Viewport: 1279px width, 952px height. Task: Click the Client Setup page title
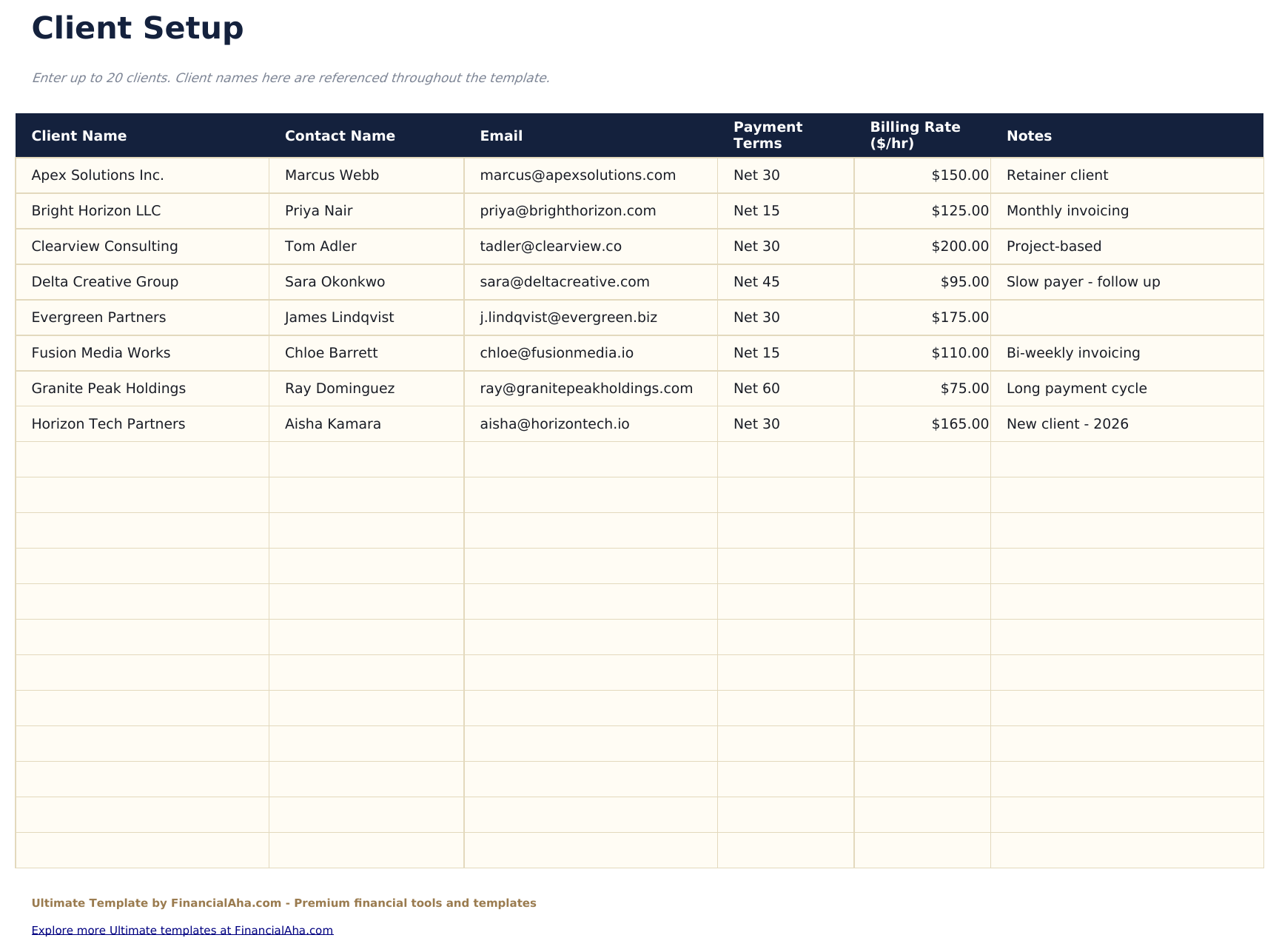pos(138,28)
